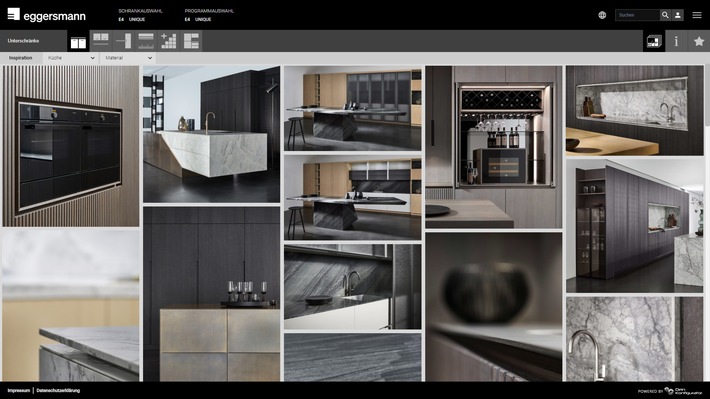The image size is (710, 399).
Task: Select the Unterschränke base cabinet icon
Action: [x=78, y=41]
